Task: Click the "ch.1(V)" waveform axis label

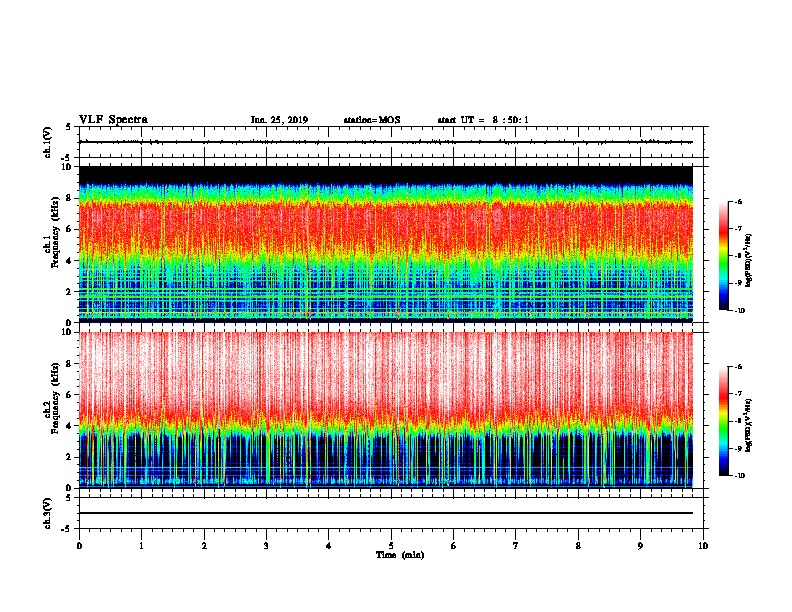Action: (47, 142)
